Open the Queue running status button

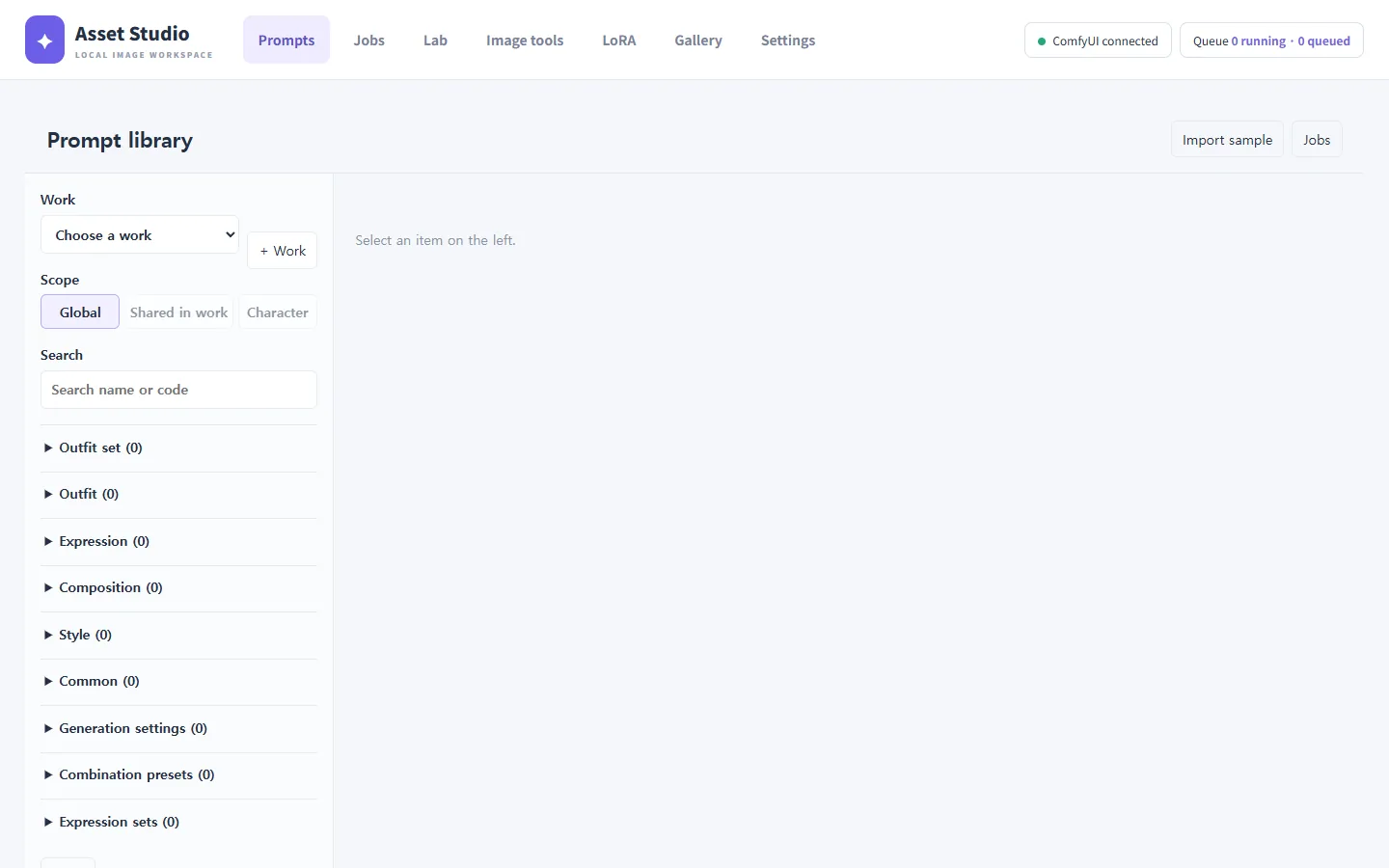coord(1271,41)
